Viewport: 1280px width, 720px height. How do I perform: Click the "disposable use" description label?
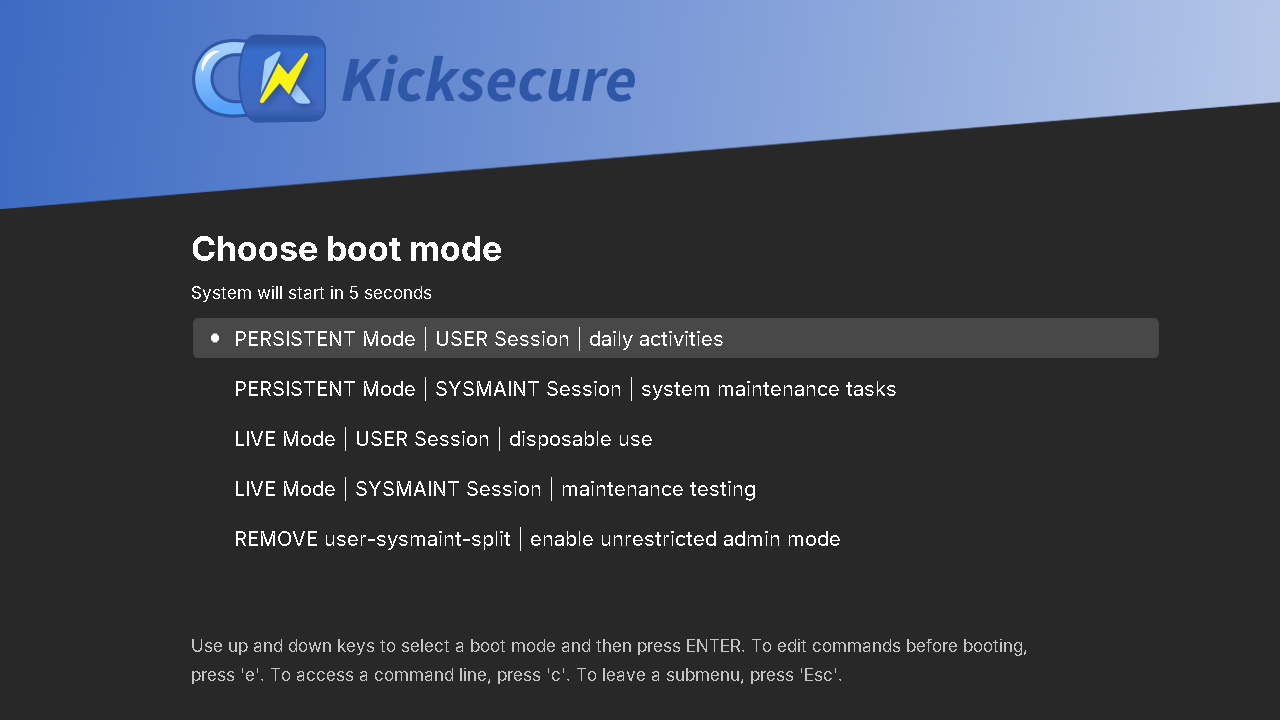click(580, 439)
